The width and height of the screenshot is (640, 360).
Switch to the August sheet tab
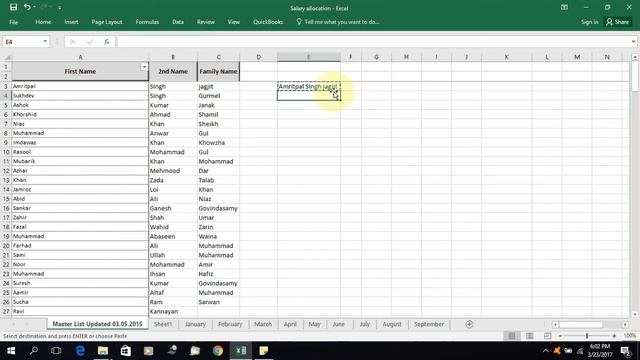tap(392, 324)
